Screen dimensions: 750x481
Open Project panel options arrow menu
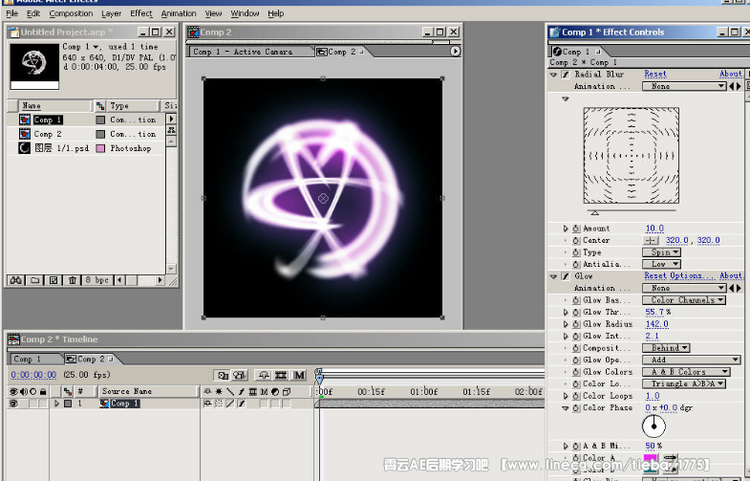171,119
